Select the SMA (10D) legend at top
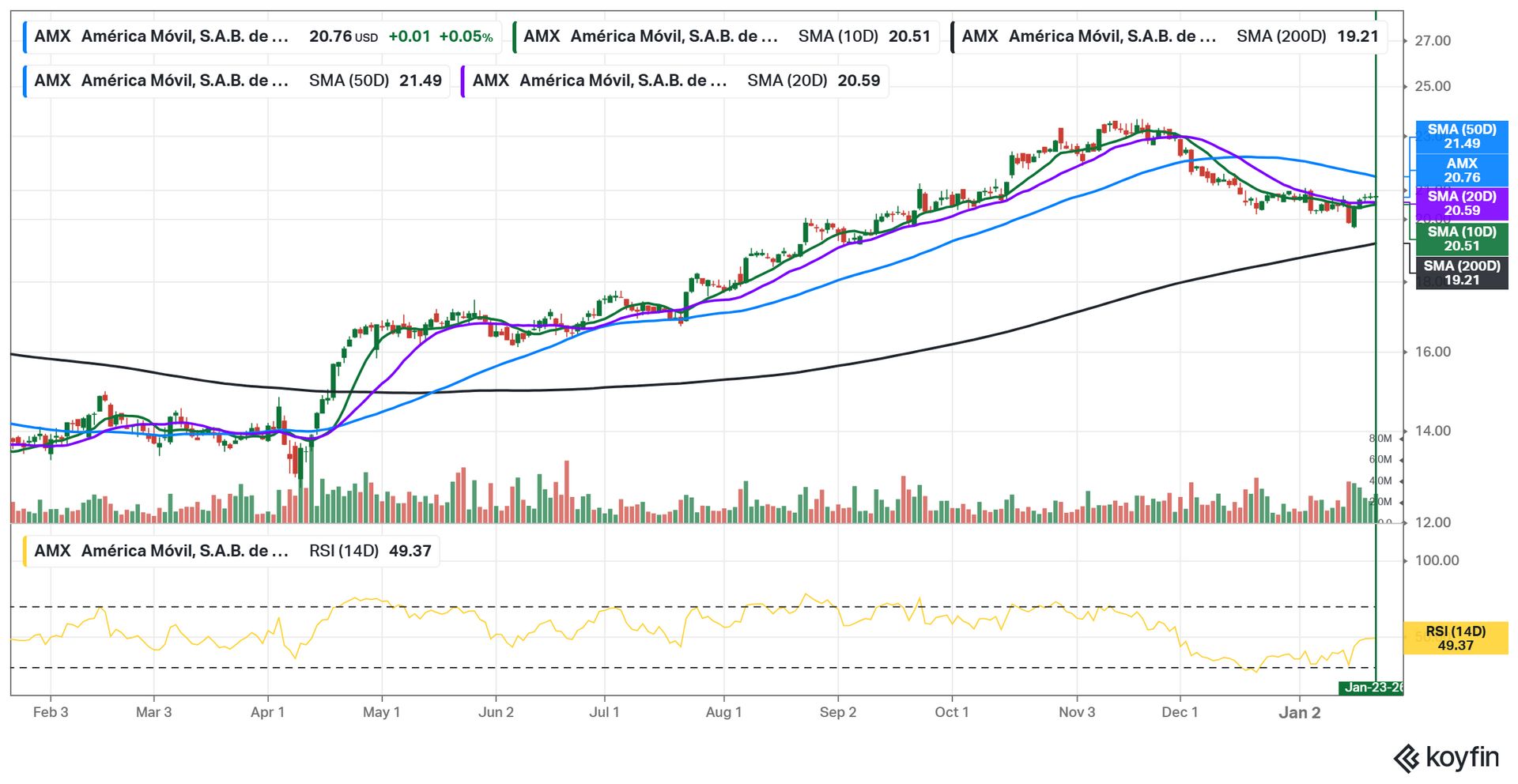Screen dimensions: 1518x784 coord(726,36)
